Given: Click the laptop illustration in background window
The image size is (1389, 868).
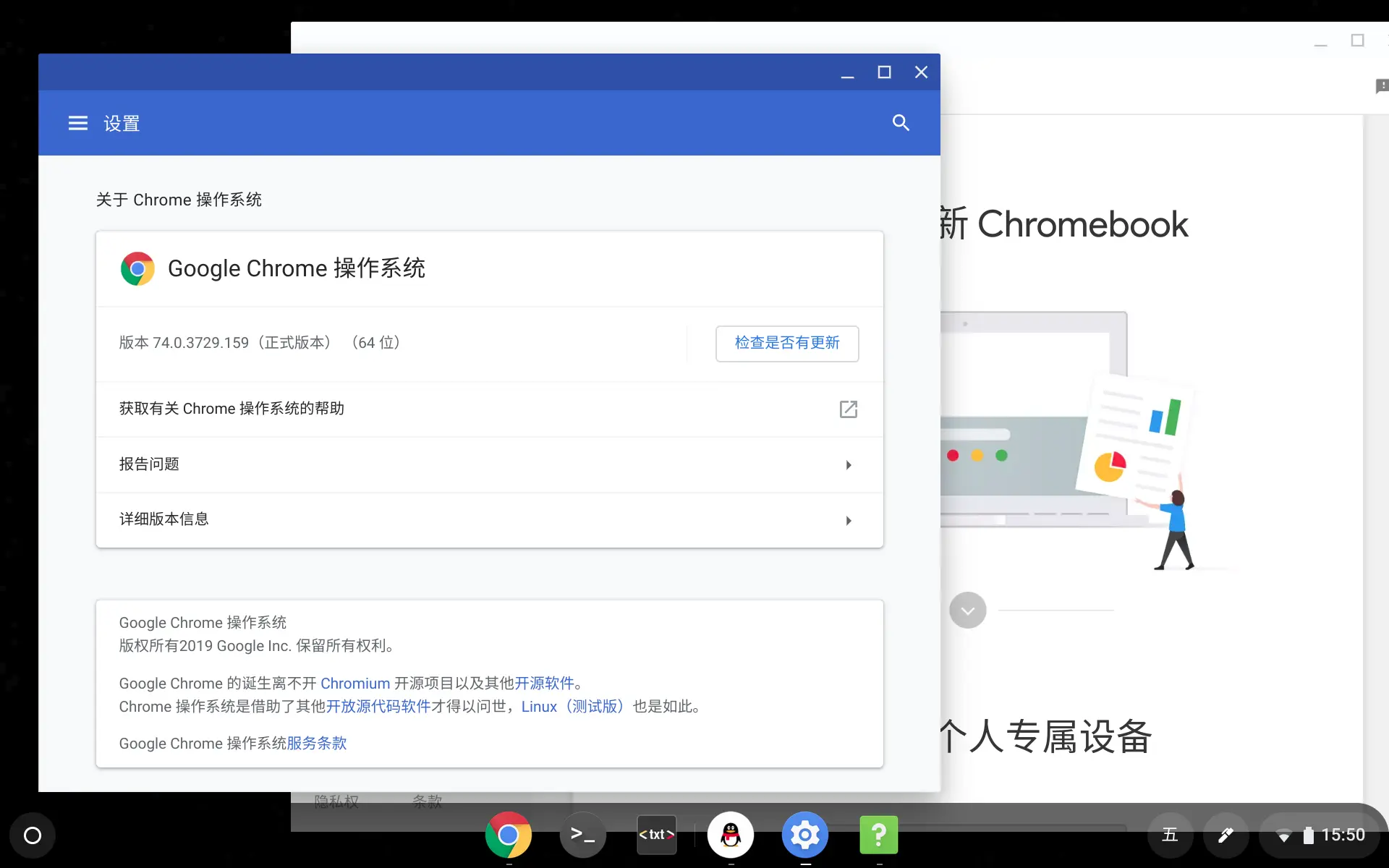Looking at the screenshot, I should [1035, 418].
